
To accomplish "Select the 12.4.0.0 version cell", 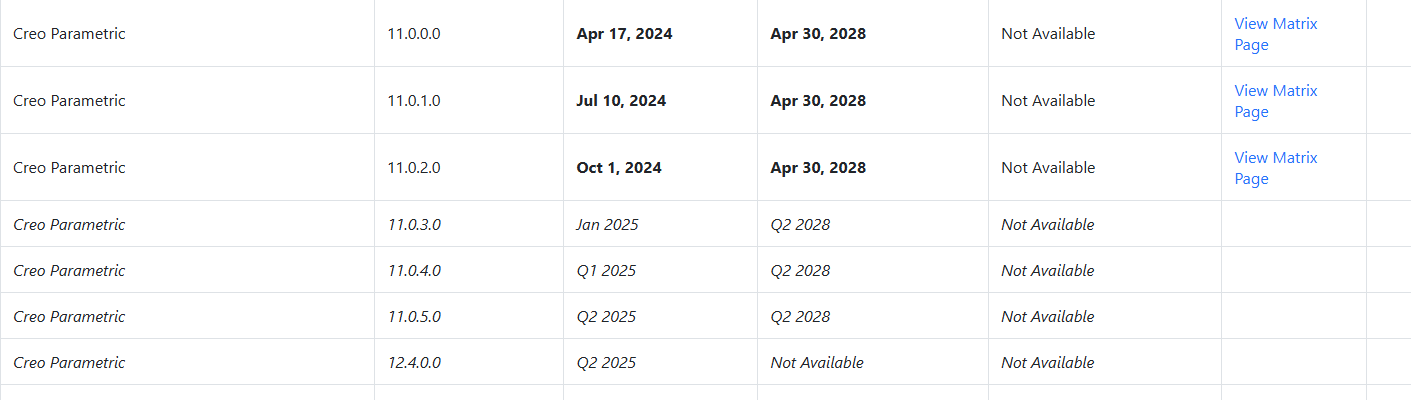I will (x=414, y=363).
